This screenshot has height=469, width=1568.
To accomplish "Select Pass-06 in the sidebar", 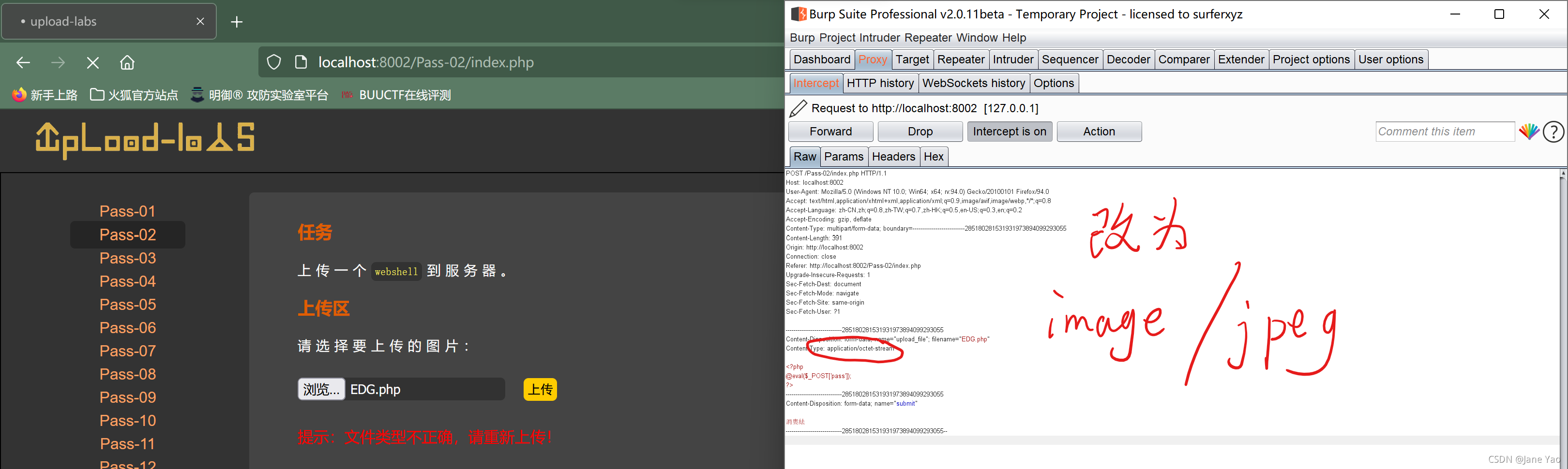I will [128, 328].
